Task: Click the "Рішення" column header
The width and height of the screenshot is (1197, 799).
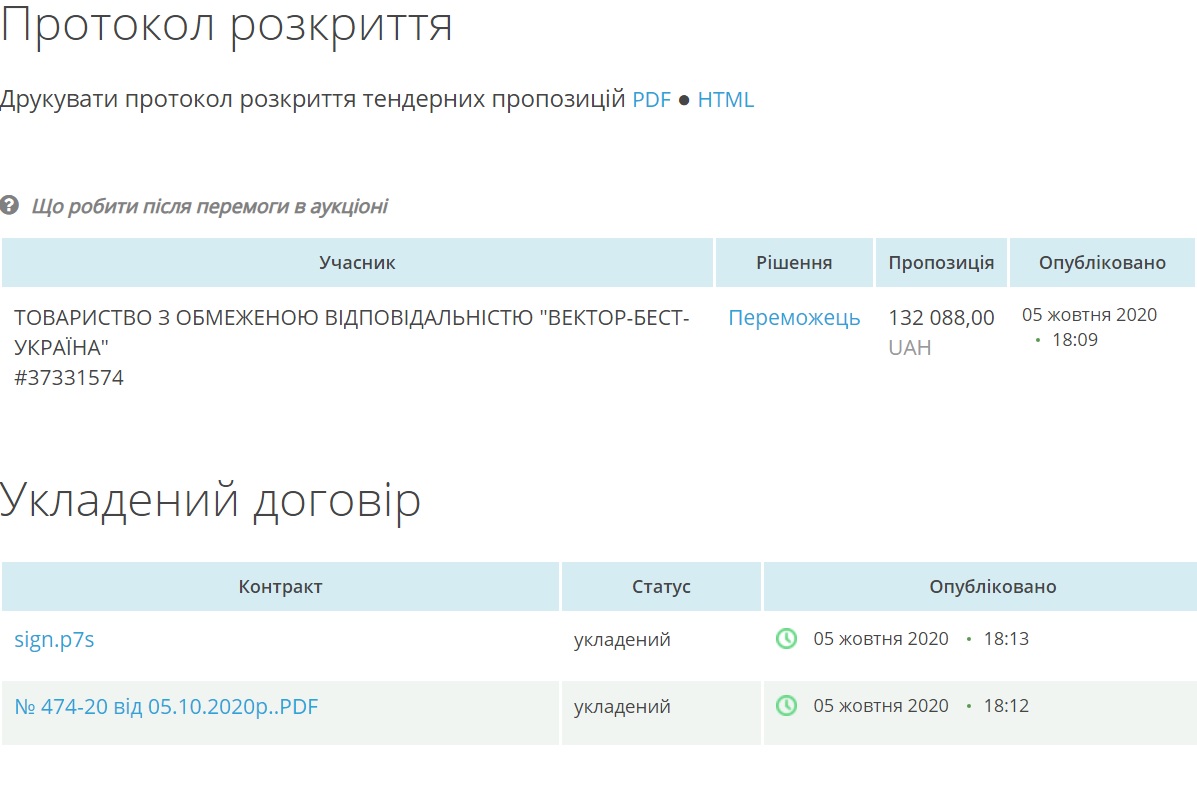Action: [x=794, y=263]
